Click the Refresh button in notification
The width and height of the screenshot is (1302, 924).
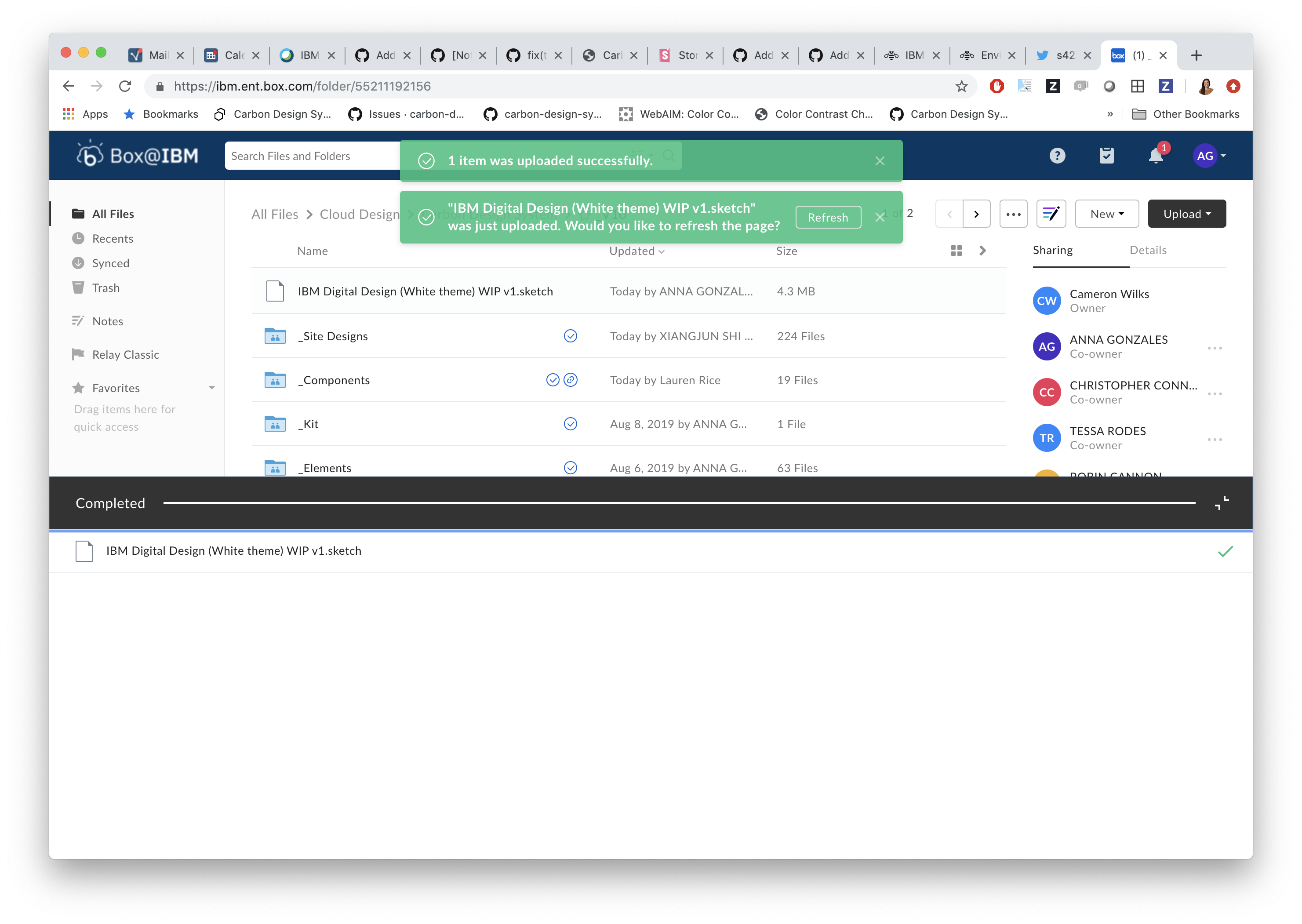[x=828, y=217]
